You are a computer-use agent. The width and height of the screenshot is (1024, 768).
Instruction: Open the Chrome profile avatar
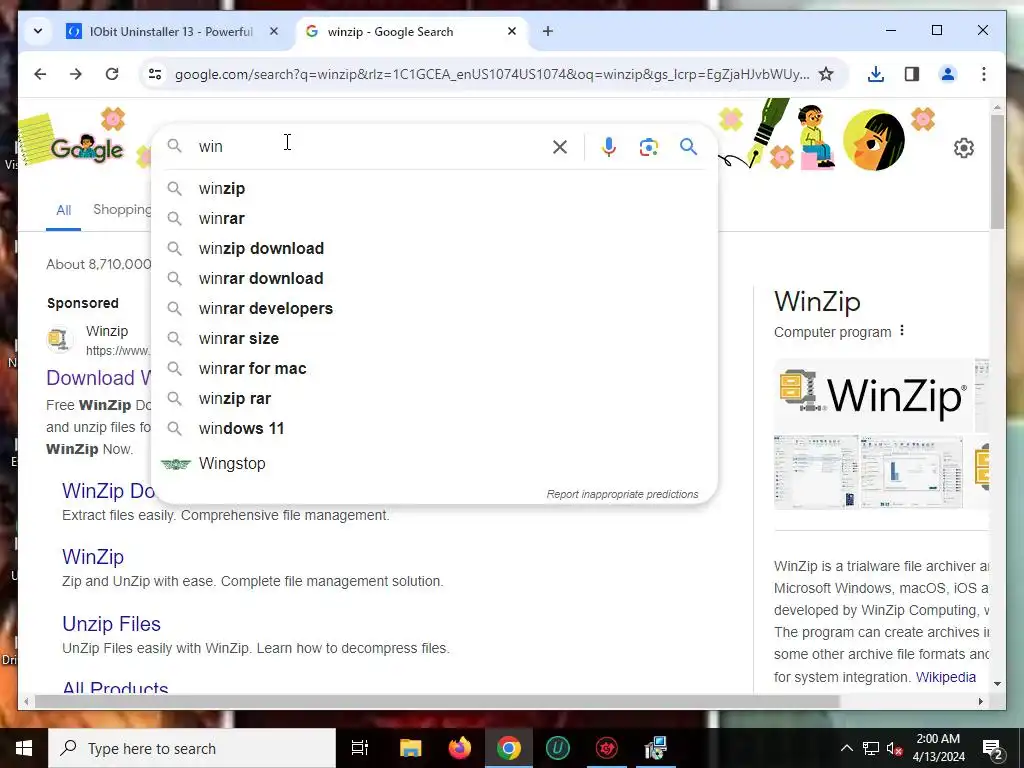coord(948,74)
